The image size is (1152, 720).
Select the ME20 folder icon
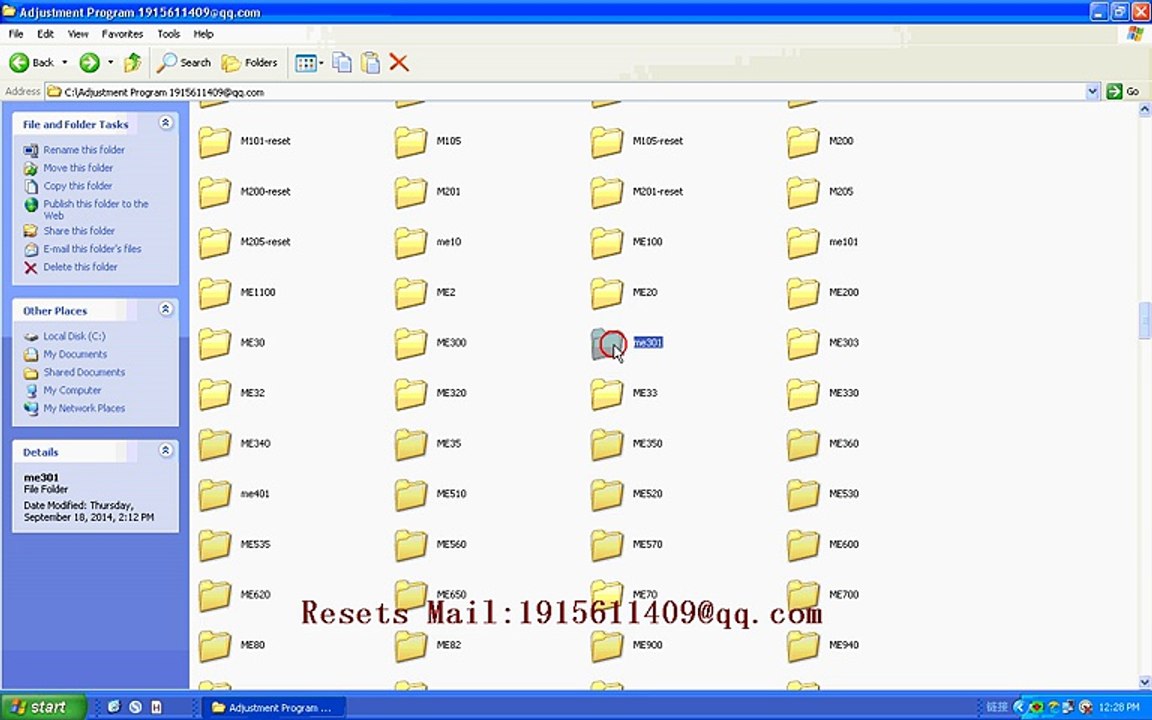pos(607,293)
